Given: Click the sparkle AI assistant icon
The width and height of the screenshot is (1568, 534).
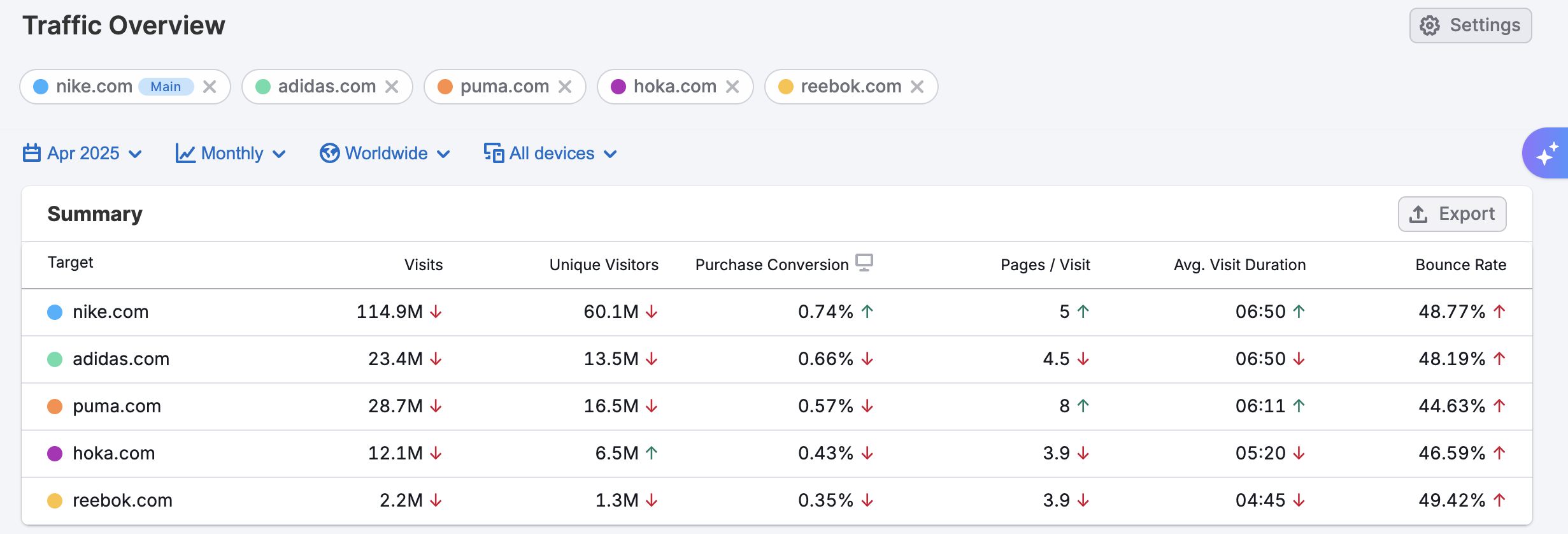Looking at the screenshot, I should [x=1546, y=154].
